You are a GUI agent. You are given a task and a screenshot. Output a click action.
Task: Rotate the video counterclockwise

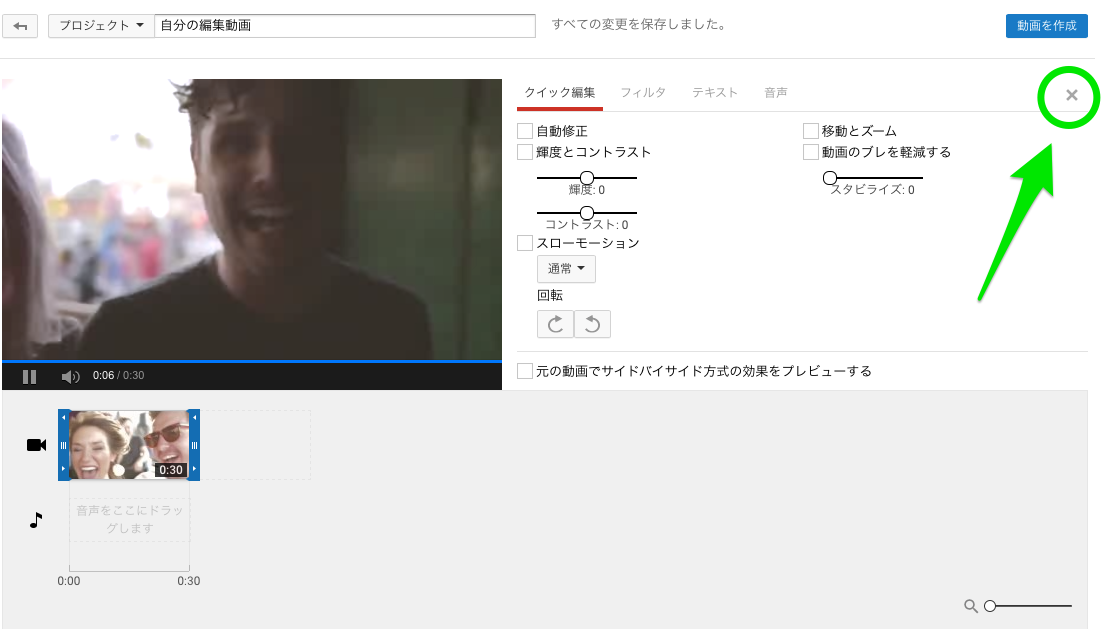(x=593, y=324)
